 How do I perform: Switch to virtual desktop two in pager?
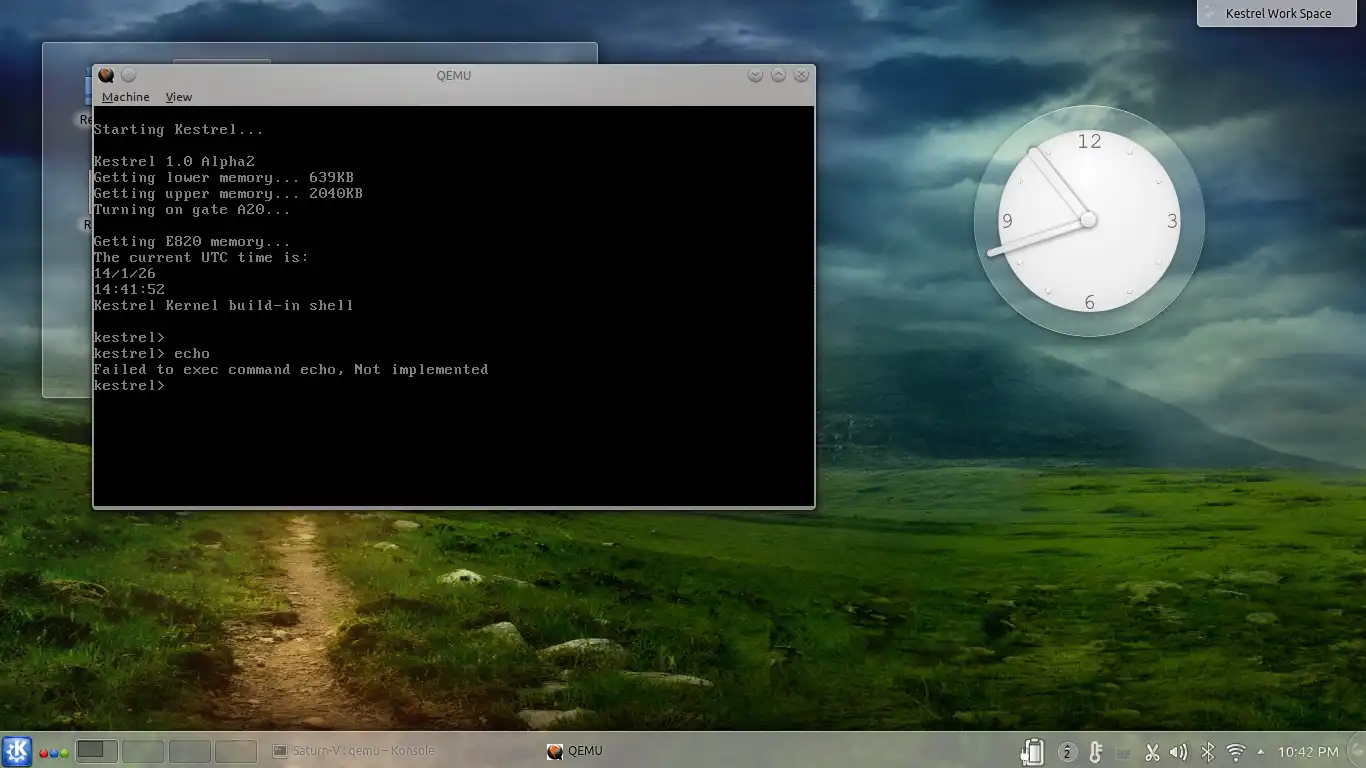click(143, 751)
